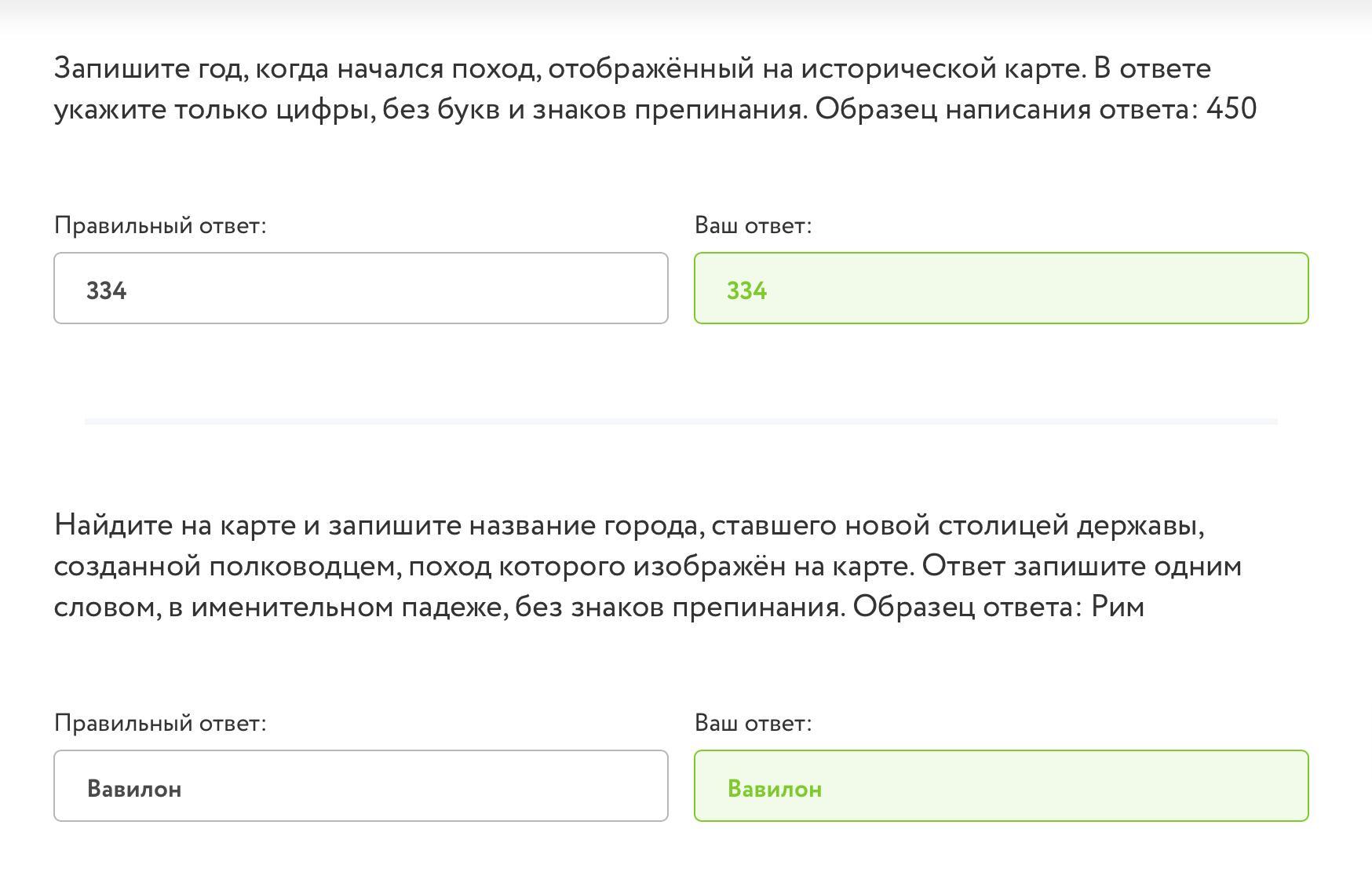Screen dimensions: 1372x887
Task: Click 'Образец ответа:' text in the second question
Action: coord(969,607)
